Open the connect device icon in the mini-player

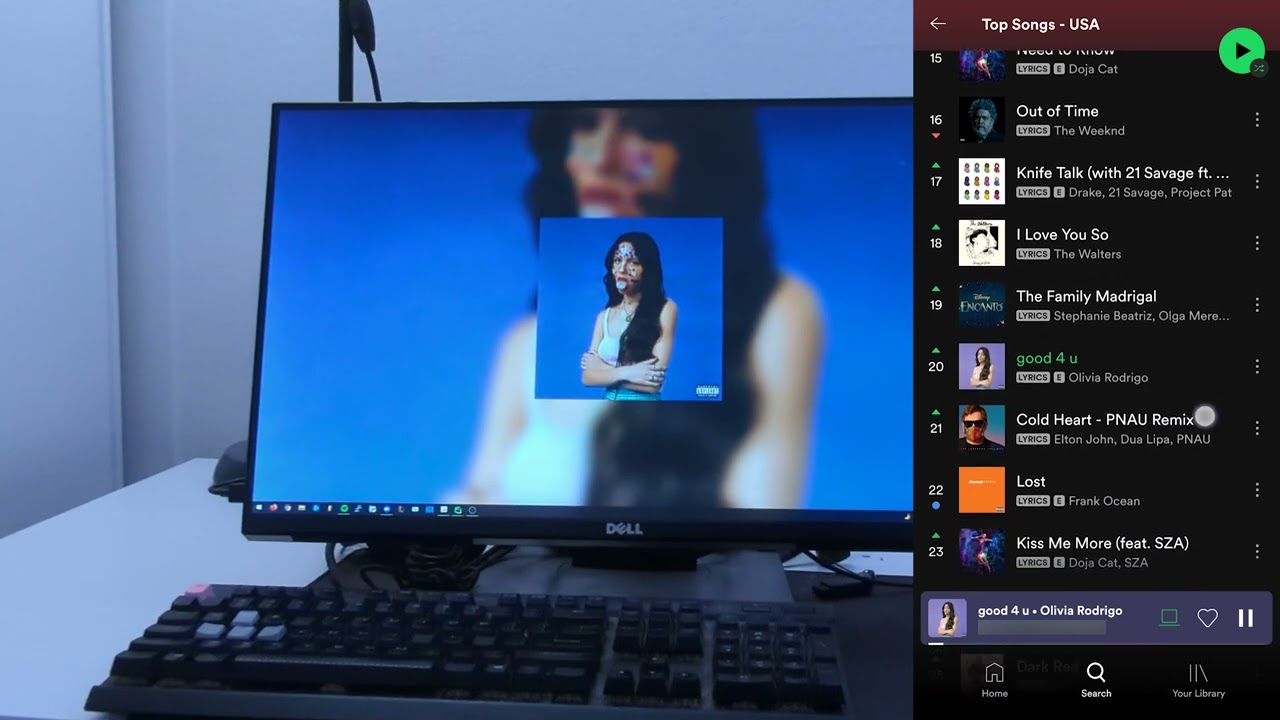1169,618
